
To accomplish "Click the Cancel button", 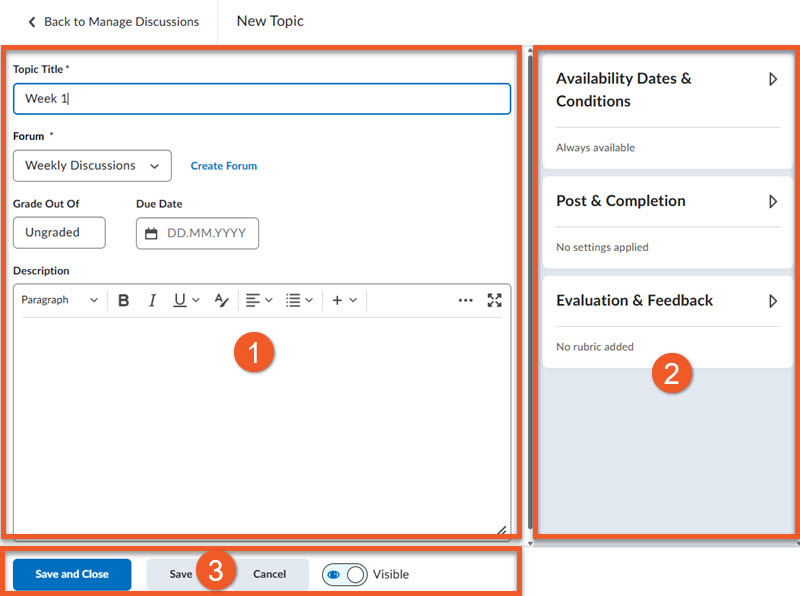I will tap(269, 574).
